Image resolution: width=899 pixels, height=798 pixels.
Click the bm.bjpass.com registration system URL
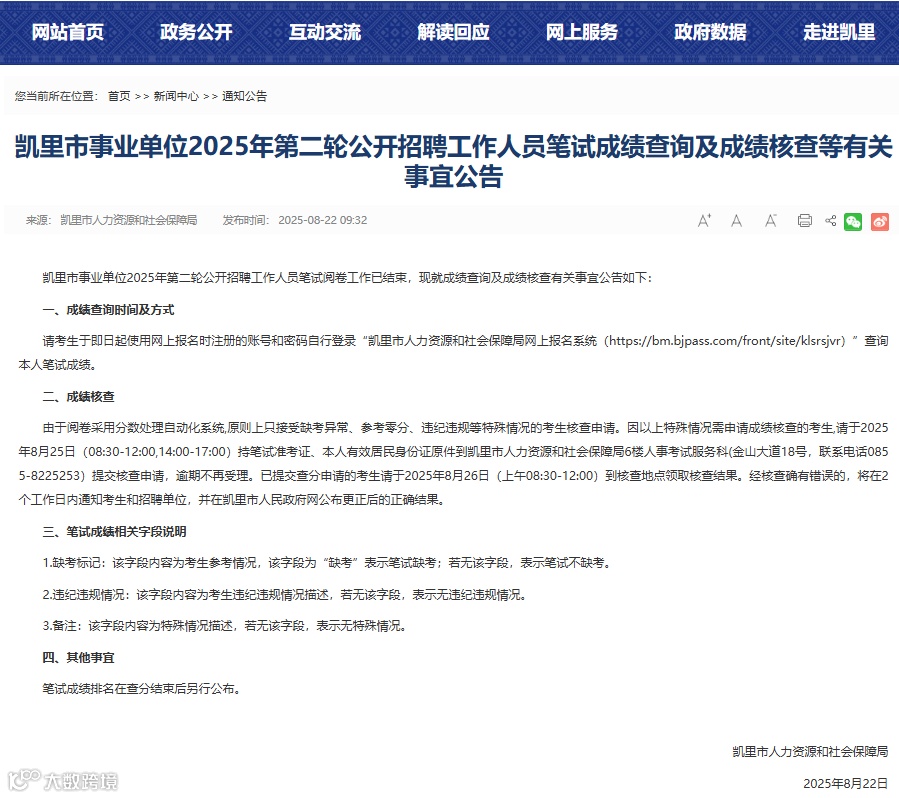727,341
